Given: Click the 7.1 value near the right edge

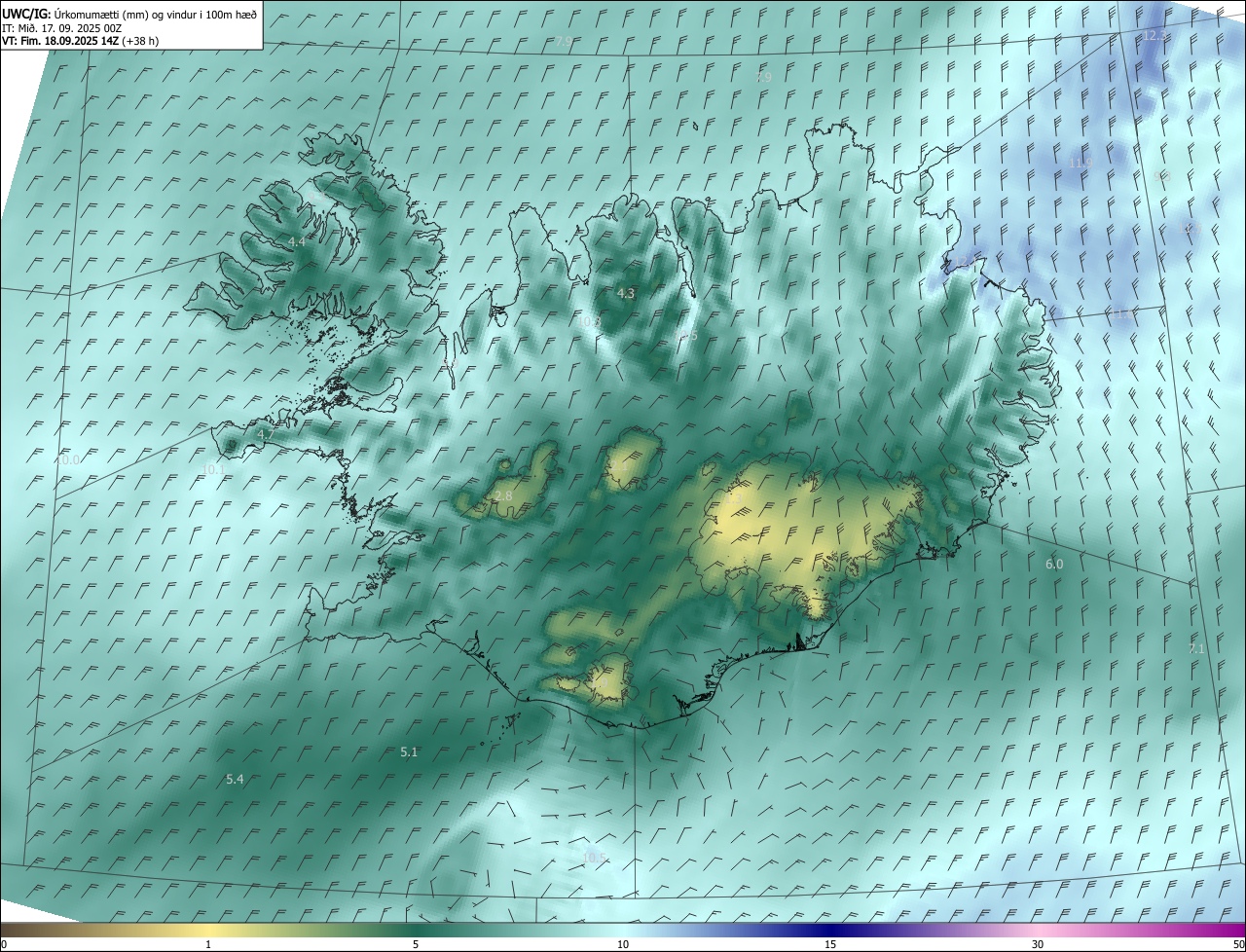Looking at the screenshot, I should (1197, 648).
